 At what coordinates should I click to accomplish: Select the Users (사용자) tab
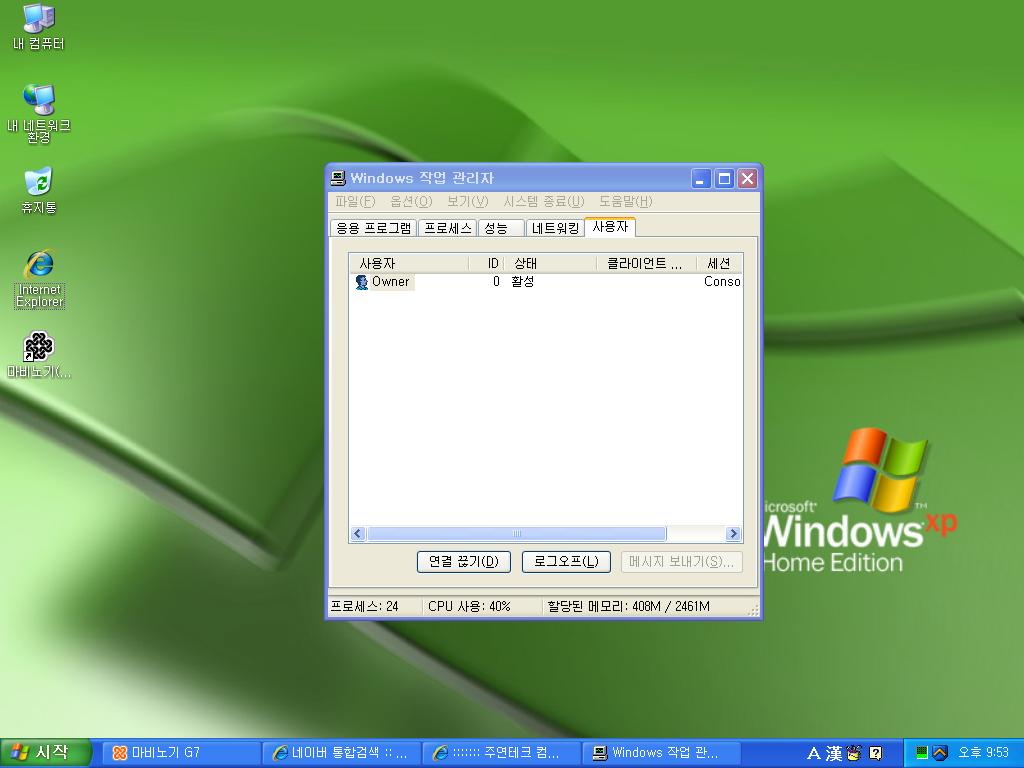tap(610, 227)
